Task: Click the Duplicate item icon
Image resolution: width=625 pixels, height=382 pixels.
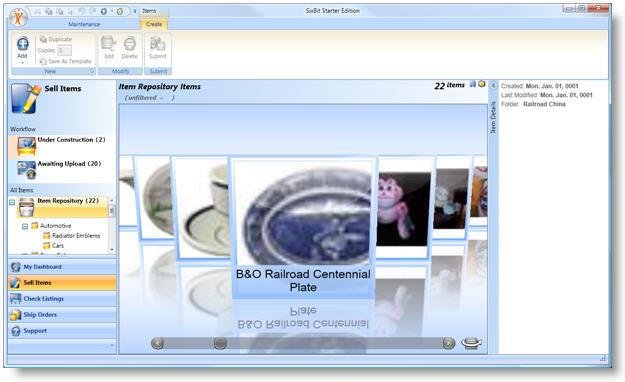Action: click(43, 39)
